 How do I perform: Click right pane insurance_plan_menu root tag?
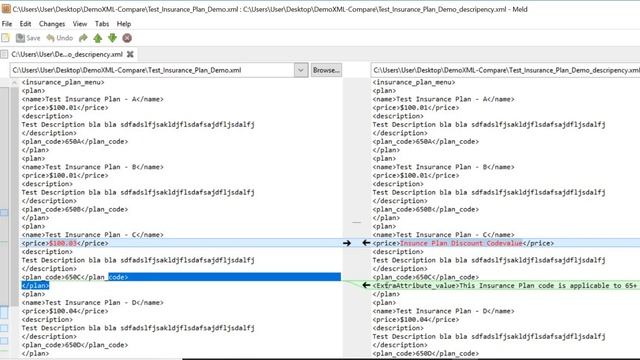point(414,82)
